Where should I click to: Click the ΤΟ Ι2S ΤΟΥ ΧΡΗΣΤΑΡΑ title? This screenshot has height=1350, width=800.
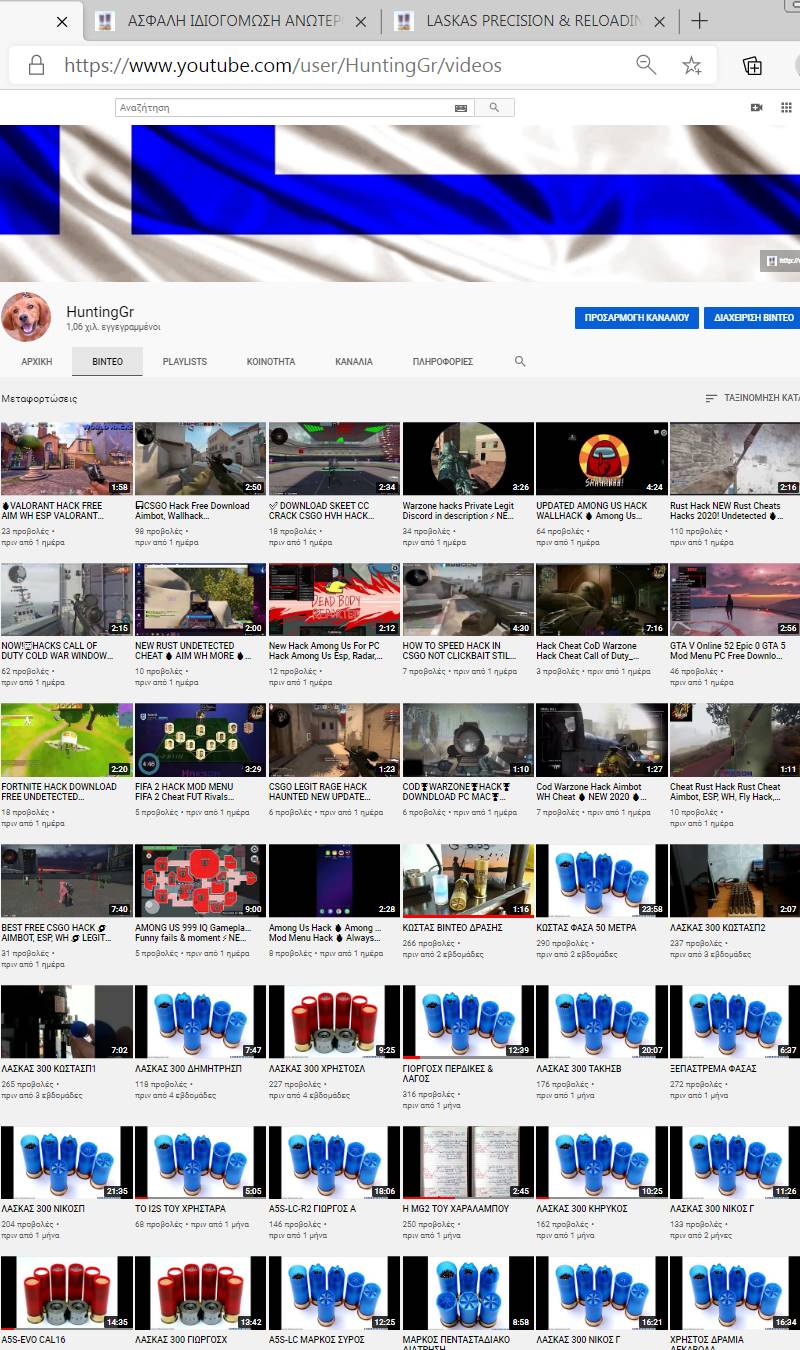point(181,1209)
